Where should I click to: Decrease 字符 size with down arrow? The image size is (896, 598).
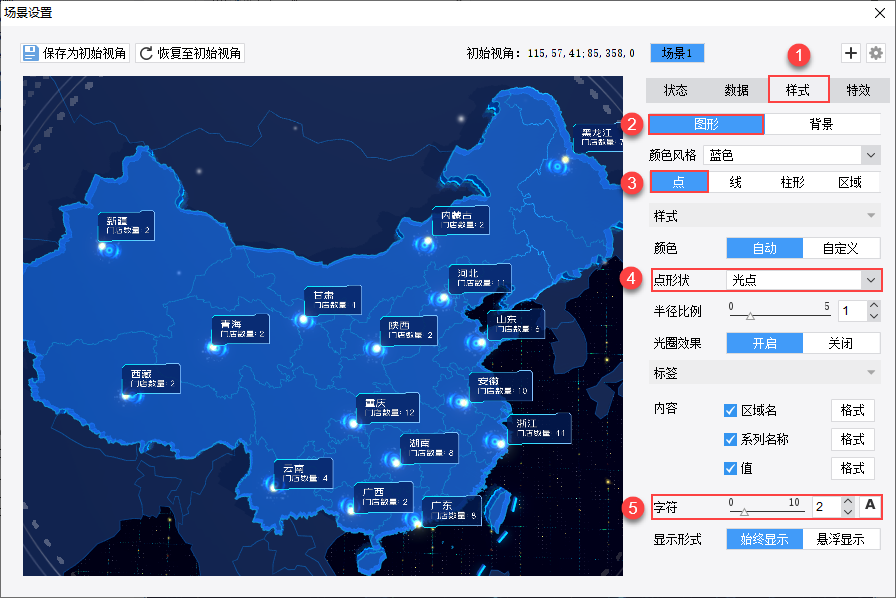[x=848, y=512]
